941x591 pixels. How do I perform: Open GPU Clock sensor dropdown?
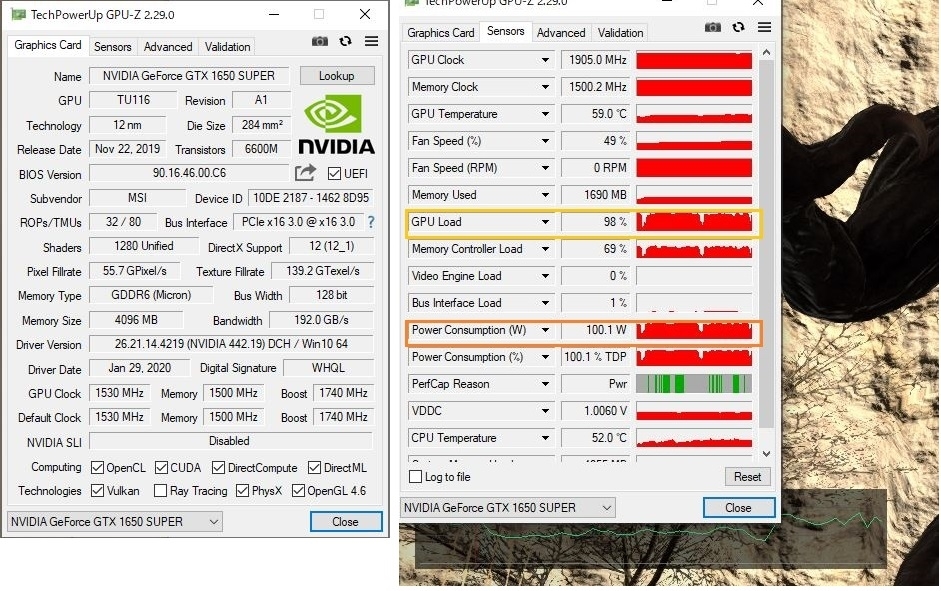click(545, 60)
